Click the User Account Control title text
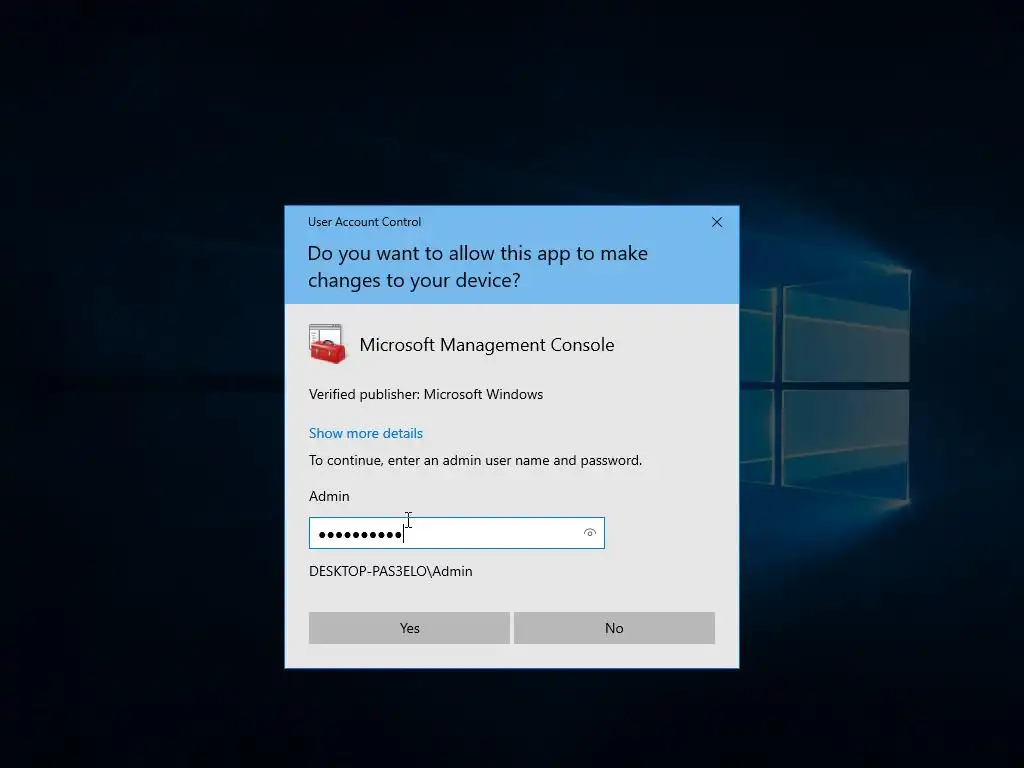 [x=364, y=221]
